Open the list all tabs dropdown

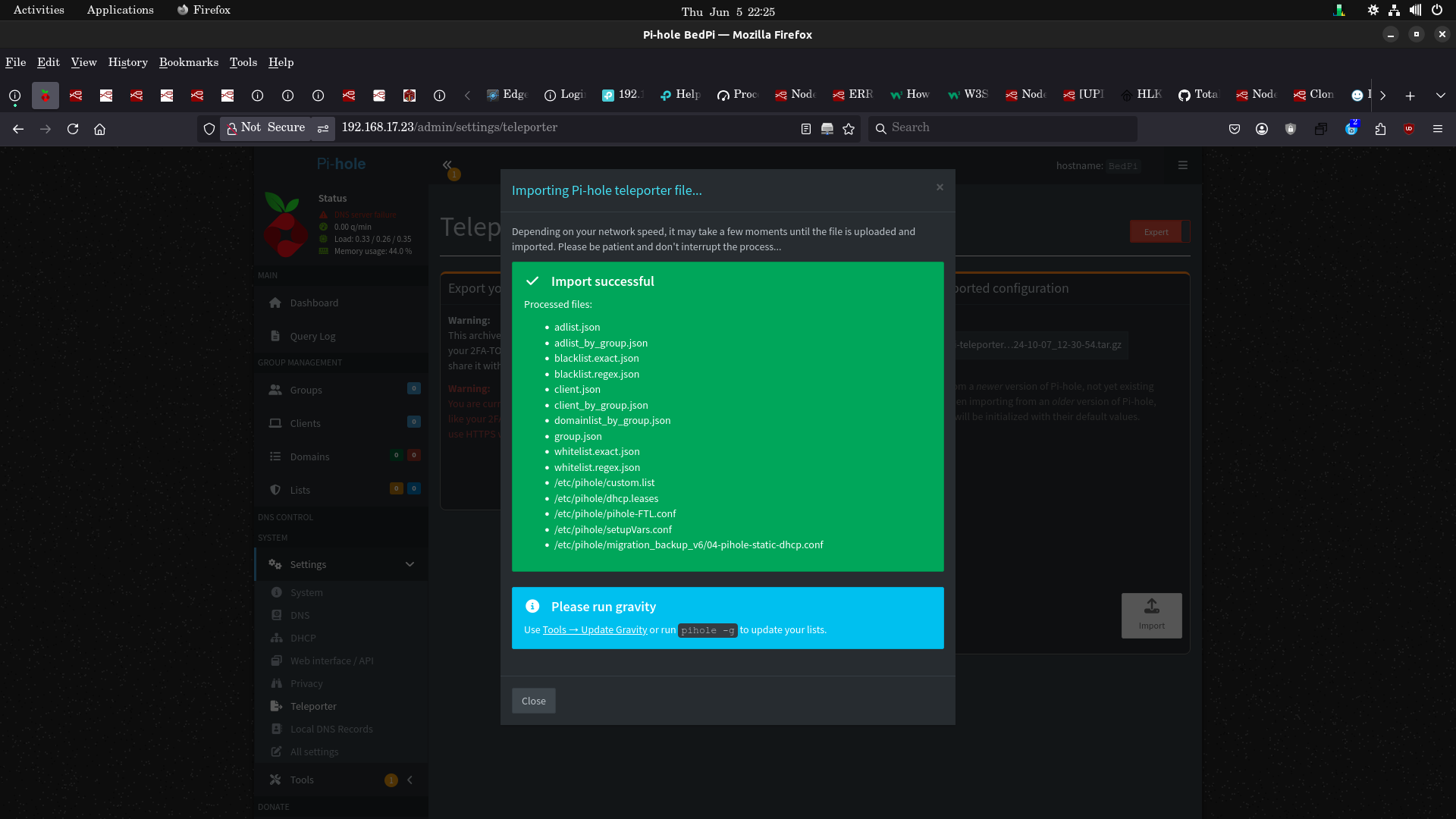click(x=1441, y=96)
